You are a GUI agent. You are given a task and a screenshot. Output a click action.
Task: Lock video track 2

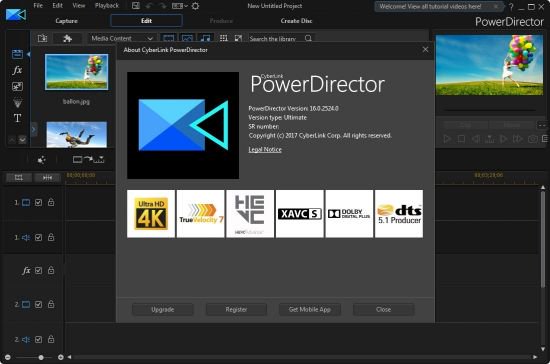click(51, 304)
